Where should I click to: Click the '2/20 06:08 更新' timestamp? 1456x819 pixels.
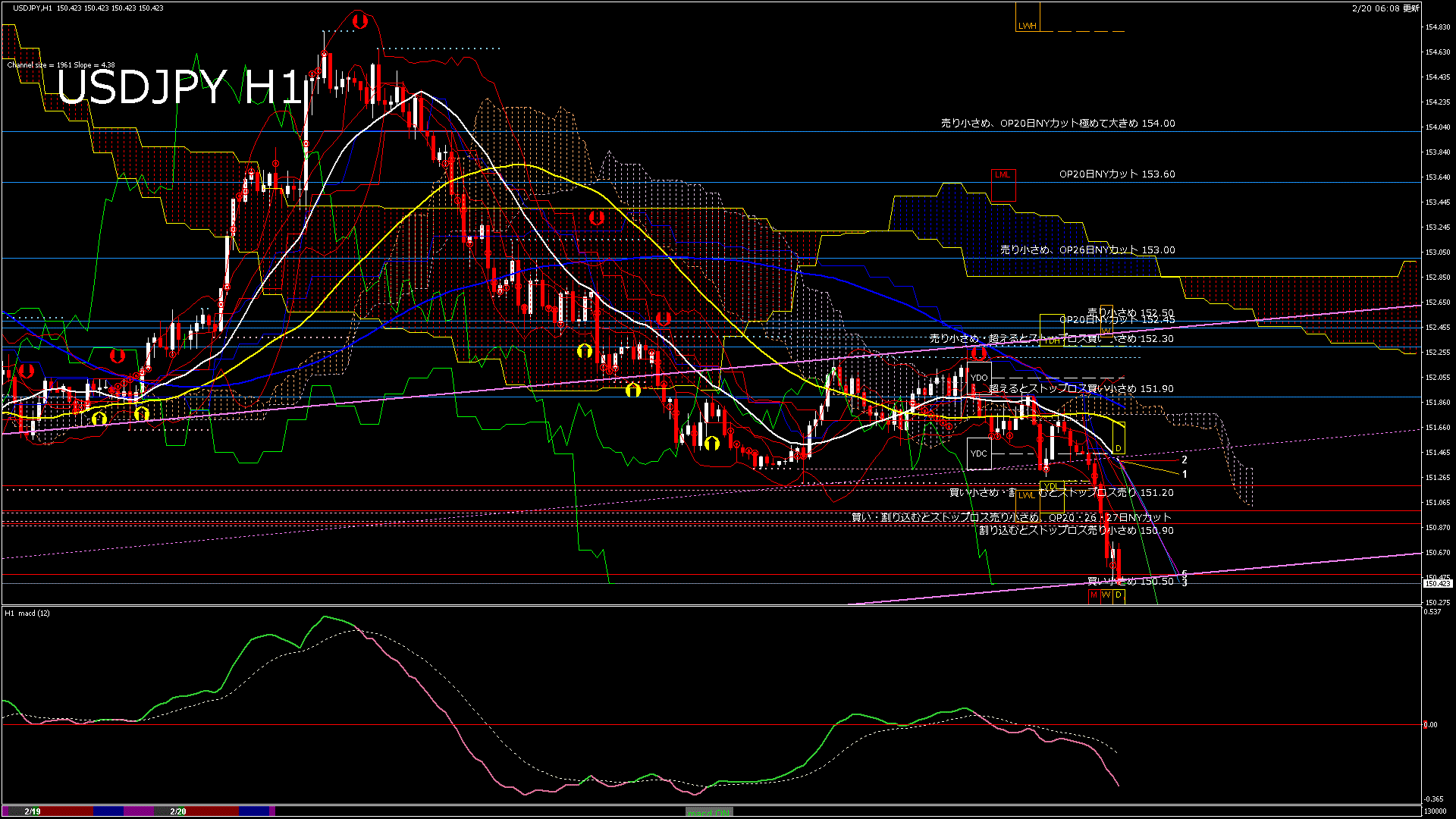[x=1385, y=8]
